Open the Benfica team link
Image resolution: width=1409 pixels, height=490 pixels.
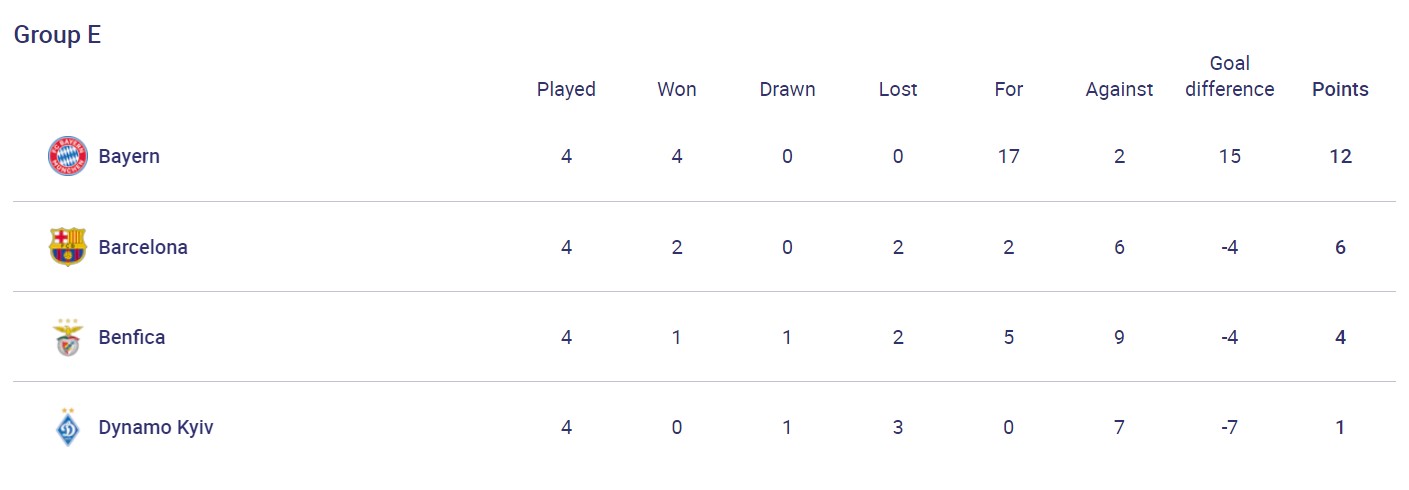pyautogui.click(x=132, y=337)
